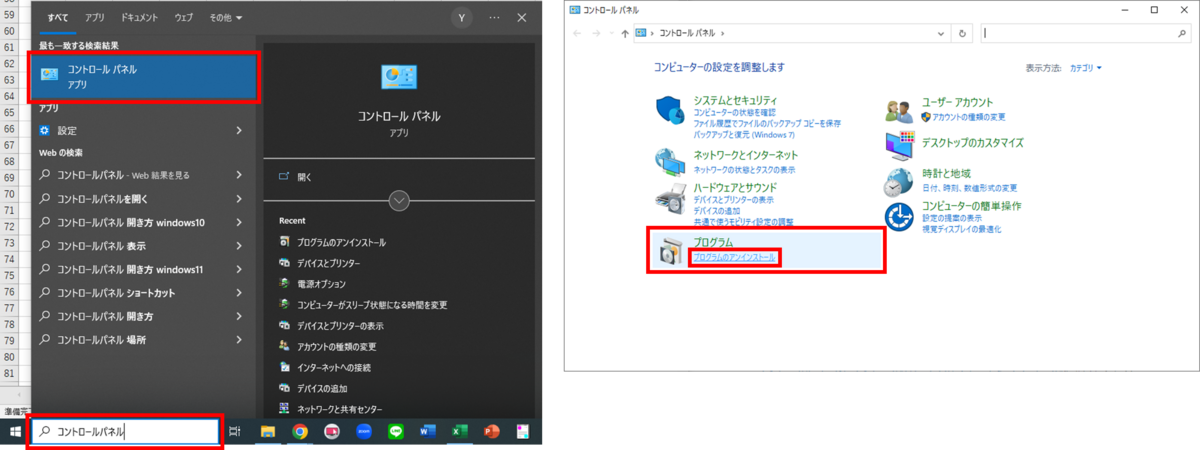Viewport: 1200px width, 450px height.
Task: Open ハードウェアとサウンド category
Action: point(735,187)
